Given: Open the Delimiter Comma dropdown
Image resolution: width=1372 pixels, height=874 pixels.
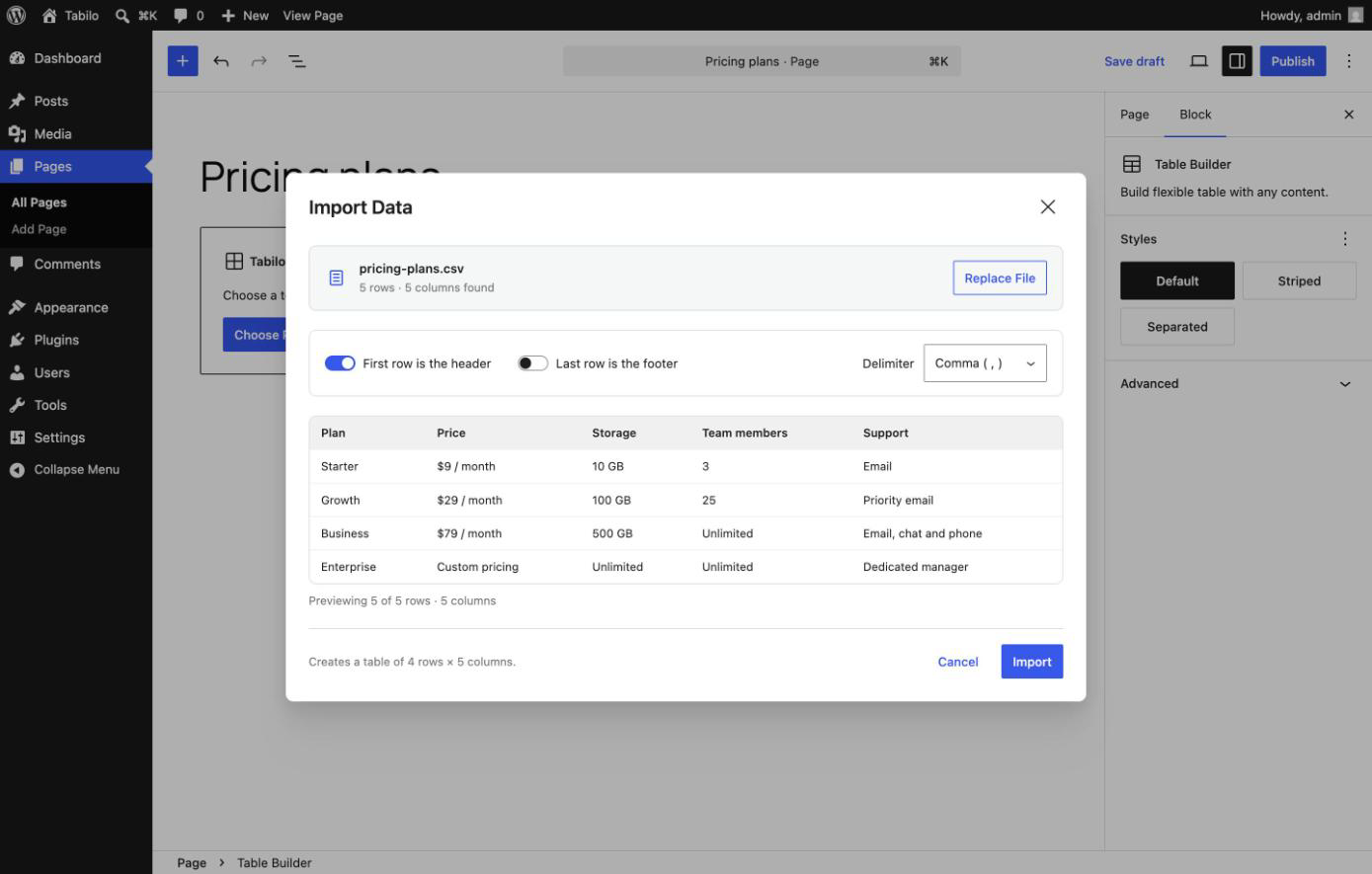Looking at the screenshot, I should coord(985,363).
